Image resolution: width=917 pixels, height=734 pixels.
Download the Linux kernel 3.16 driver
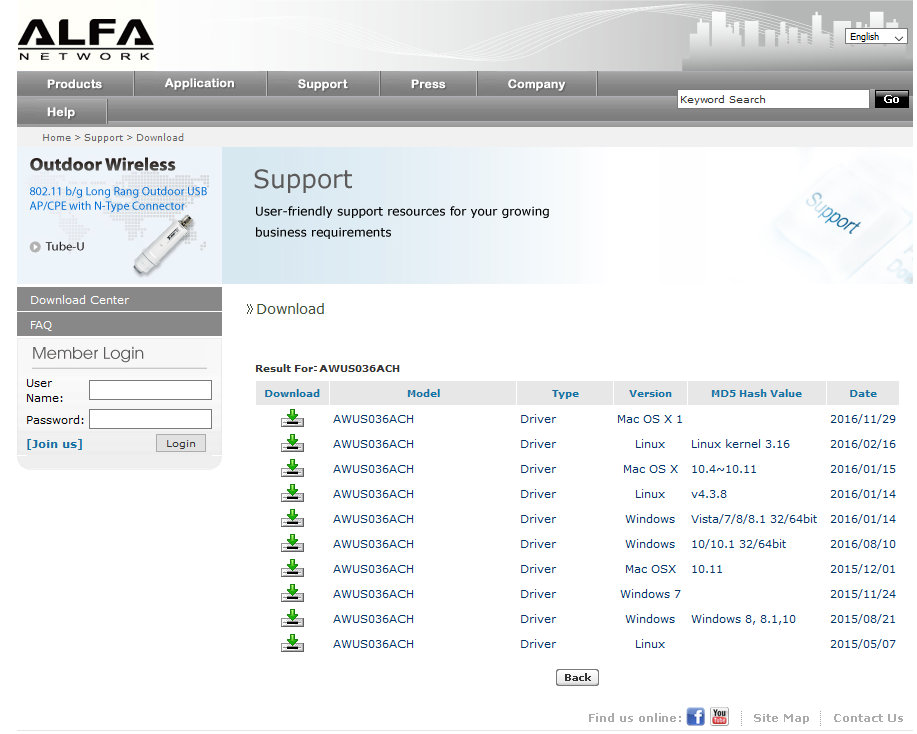click(292, 444)
